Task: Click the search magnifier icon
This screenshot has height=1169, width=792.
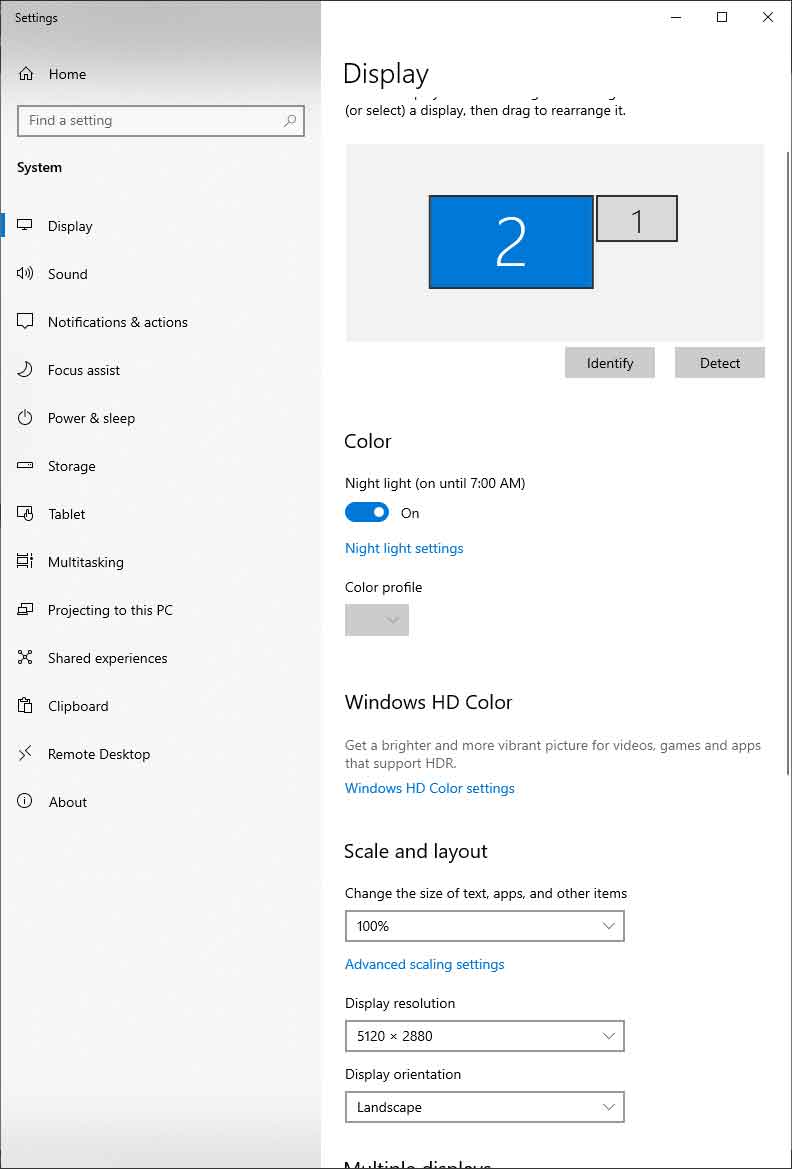Action: coord(290,121)
